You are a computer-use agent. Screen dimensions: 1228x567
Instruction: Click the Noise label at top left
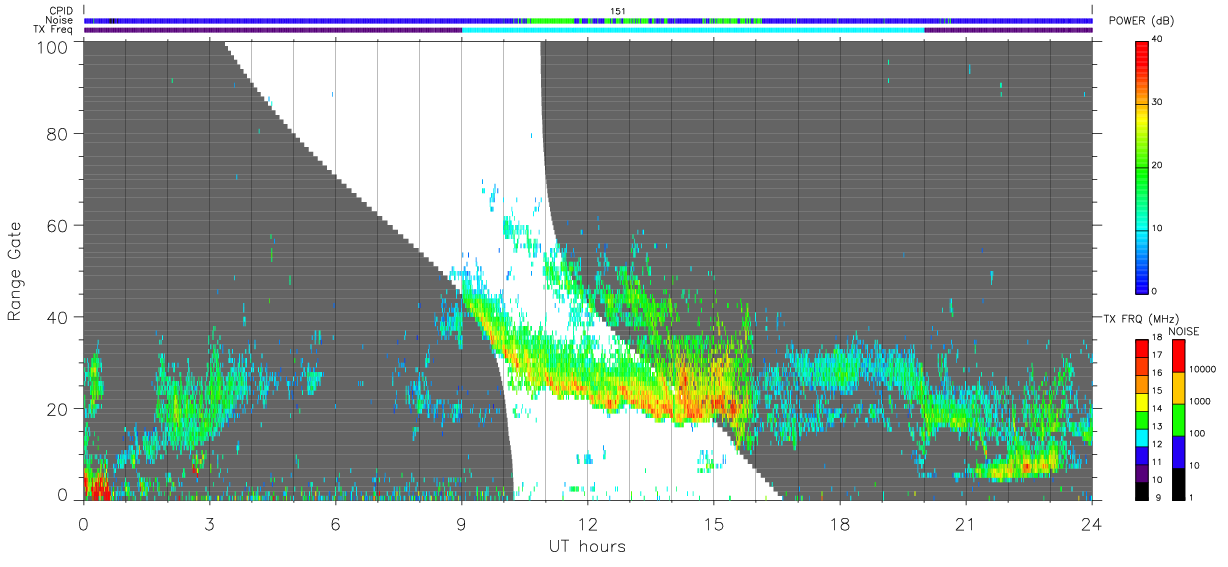tap(60, 20)
